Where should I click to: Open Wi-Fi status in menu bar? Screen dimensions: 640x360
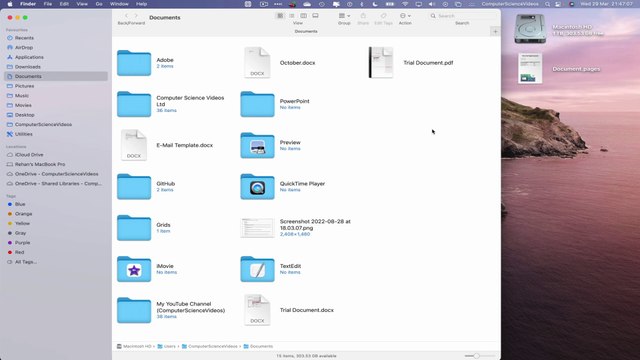pos(405,4)
